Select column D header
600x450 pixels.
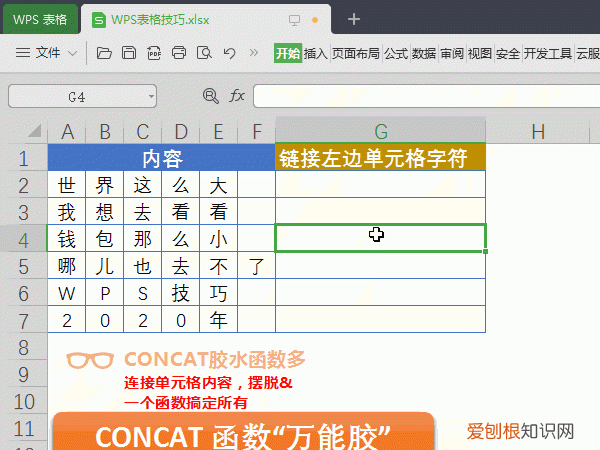(181, 132)
